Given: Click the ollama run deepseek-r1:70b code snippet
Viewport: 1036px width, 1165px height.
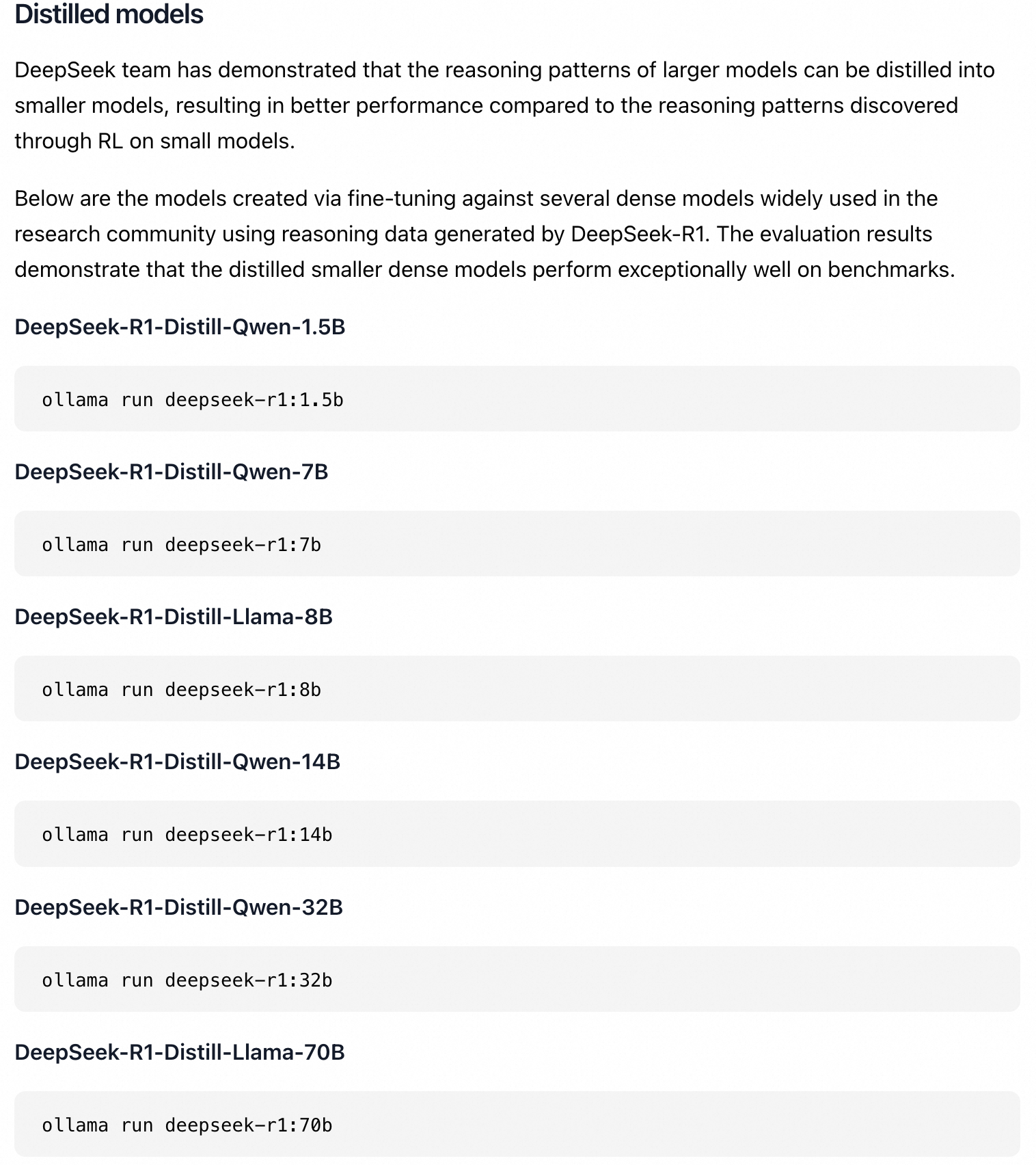Looking at the screenshot, I should click(x=187, y=1125).
